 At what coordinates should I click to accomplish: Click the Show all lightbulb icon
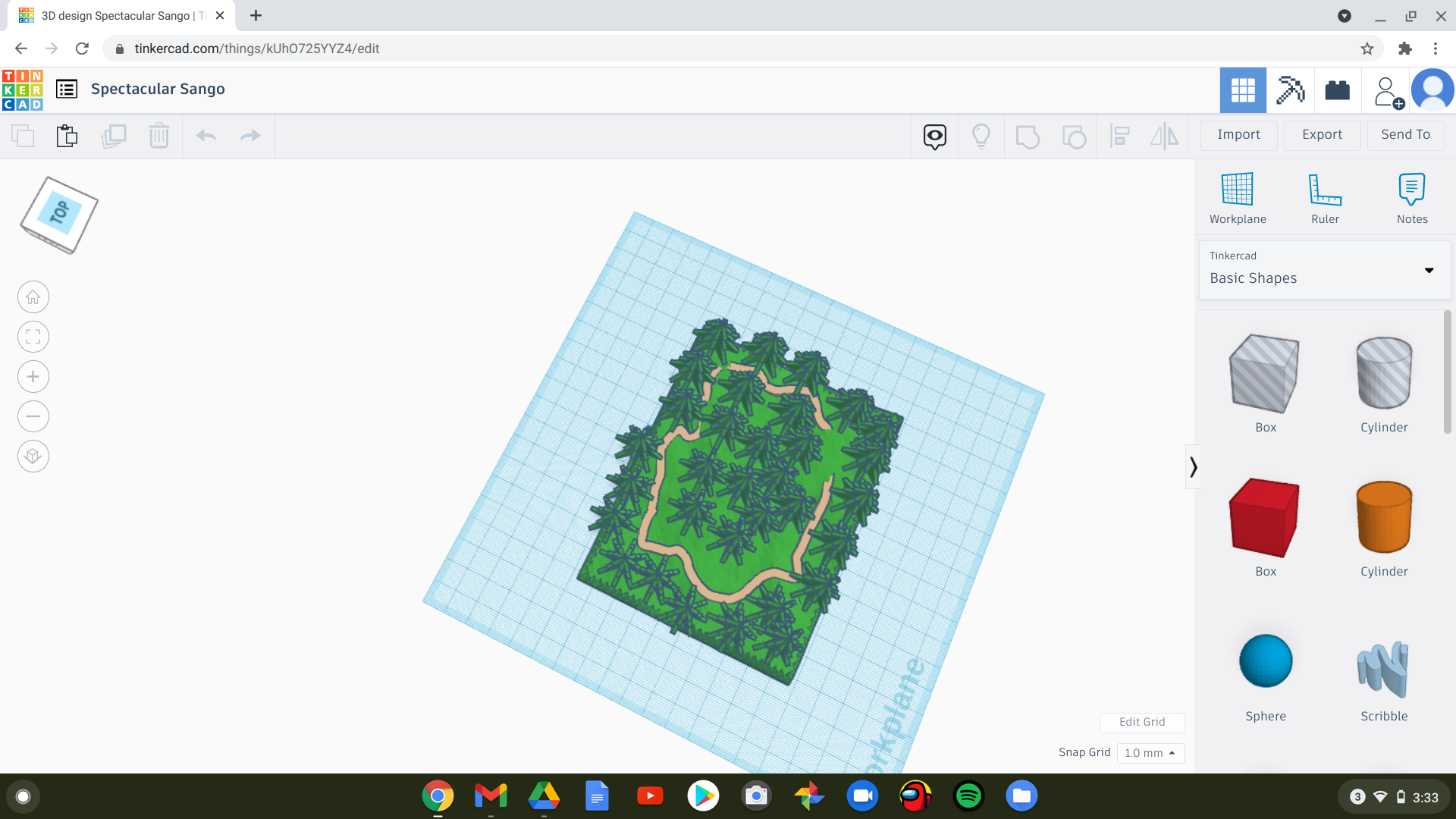[x=981, y=136]
